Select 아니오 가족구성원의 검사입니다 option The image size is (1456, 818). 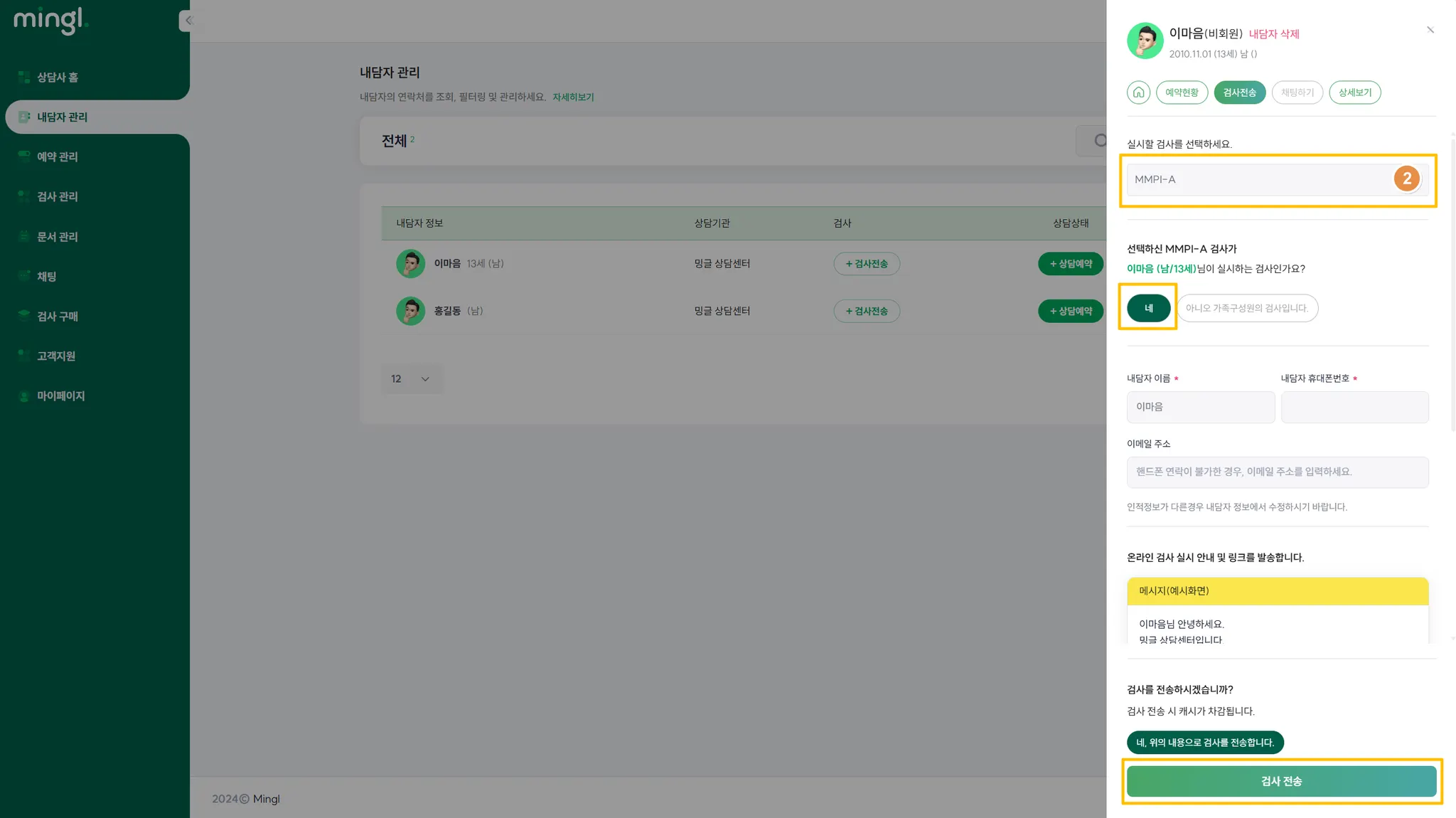click(x=1247, y=308)
